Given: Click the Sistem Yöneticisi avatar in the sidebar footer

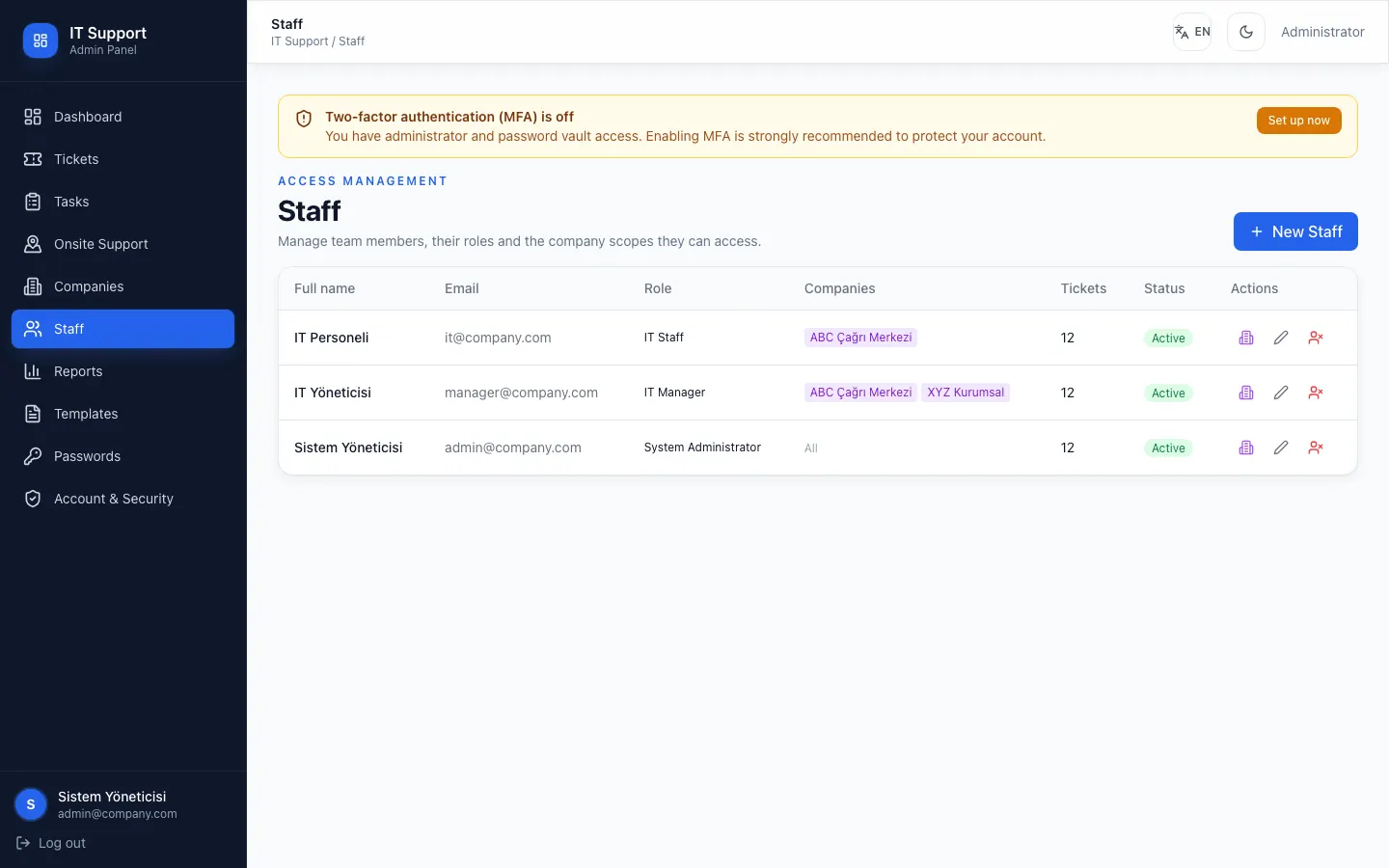Looking at the screenshot, I should 31,804.
